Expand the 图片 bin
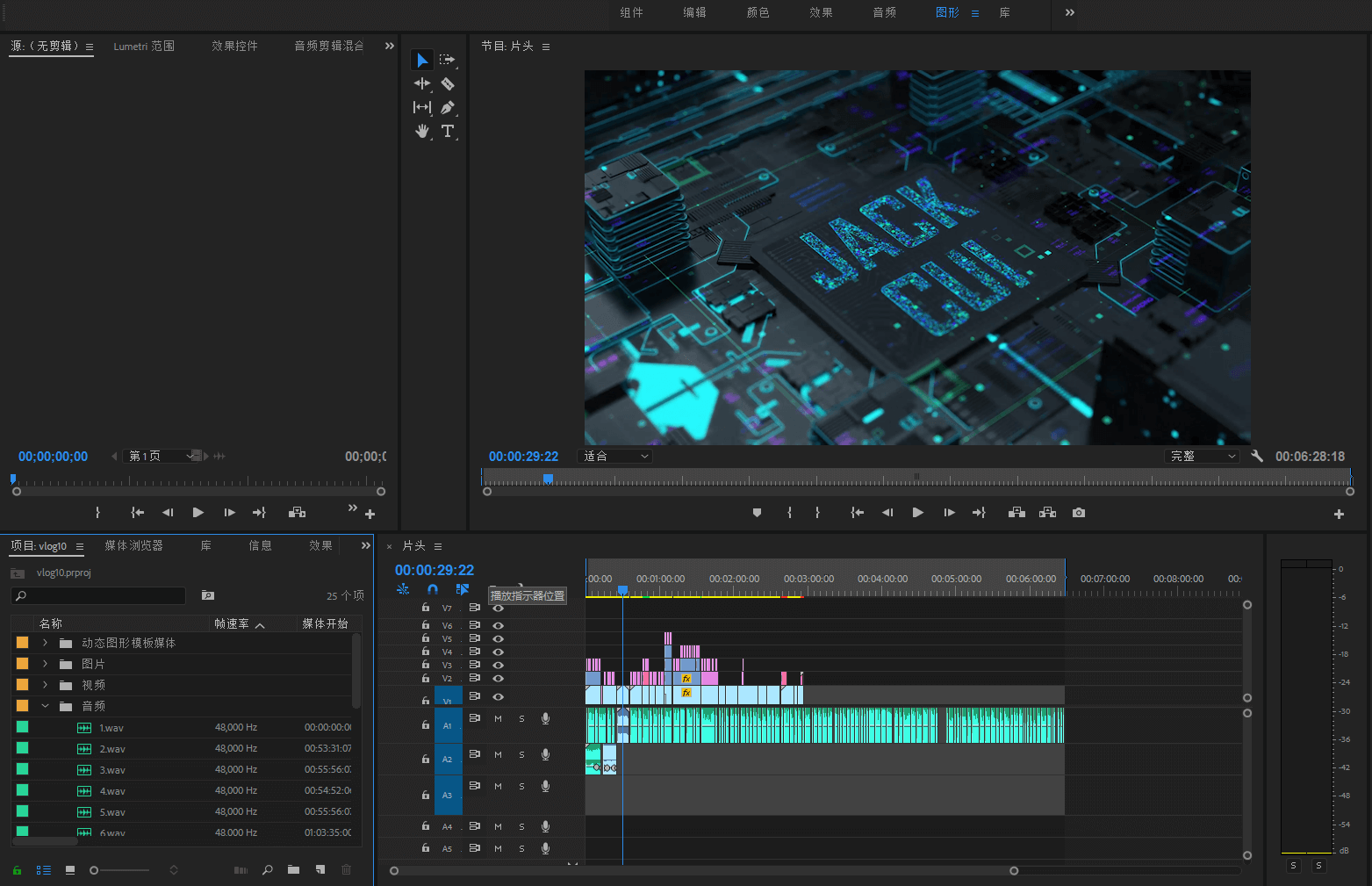 tap(45, 664)
